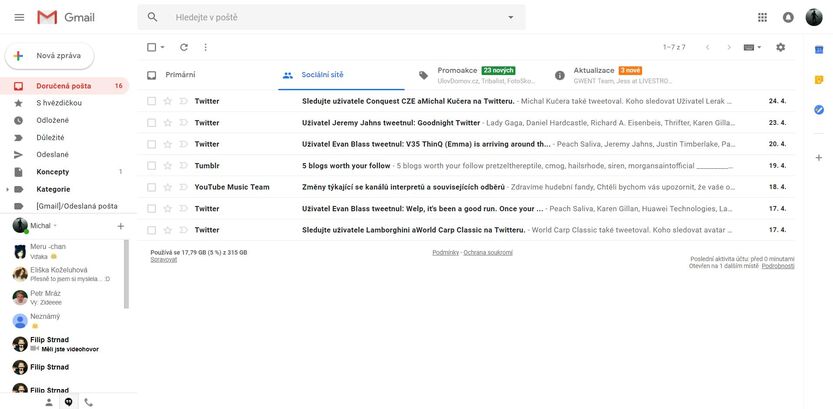Open the more options menu in the toolbar
Viewport: 833px width, 409px height.
[x=206, y=47]
